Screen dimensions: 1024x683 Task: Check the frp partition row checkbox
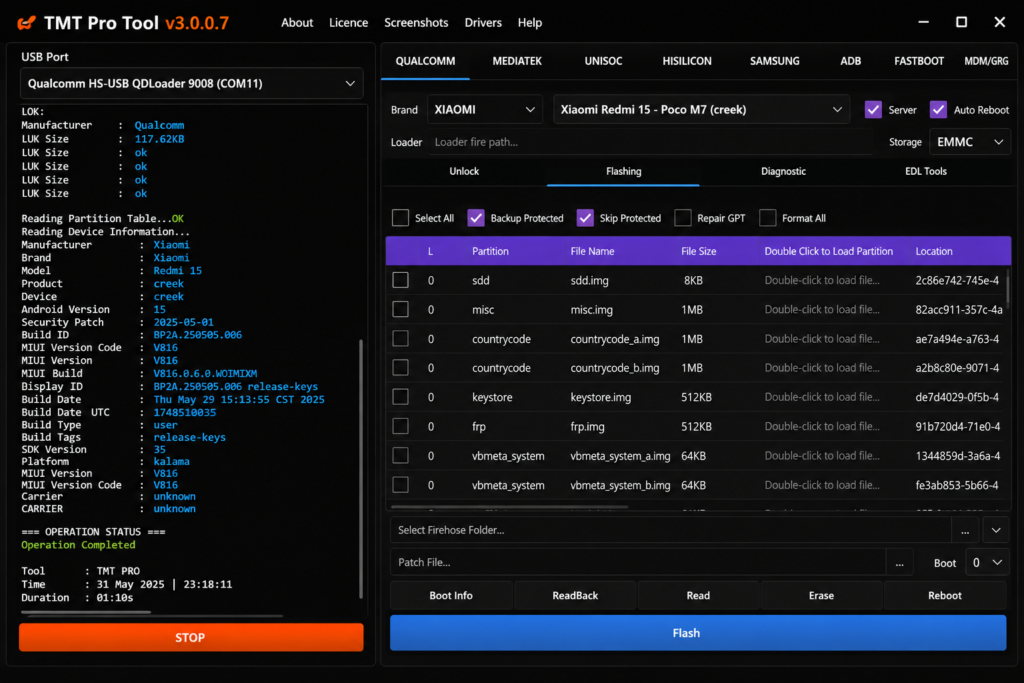point(400,426)
